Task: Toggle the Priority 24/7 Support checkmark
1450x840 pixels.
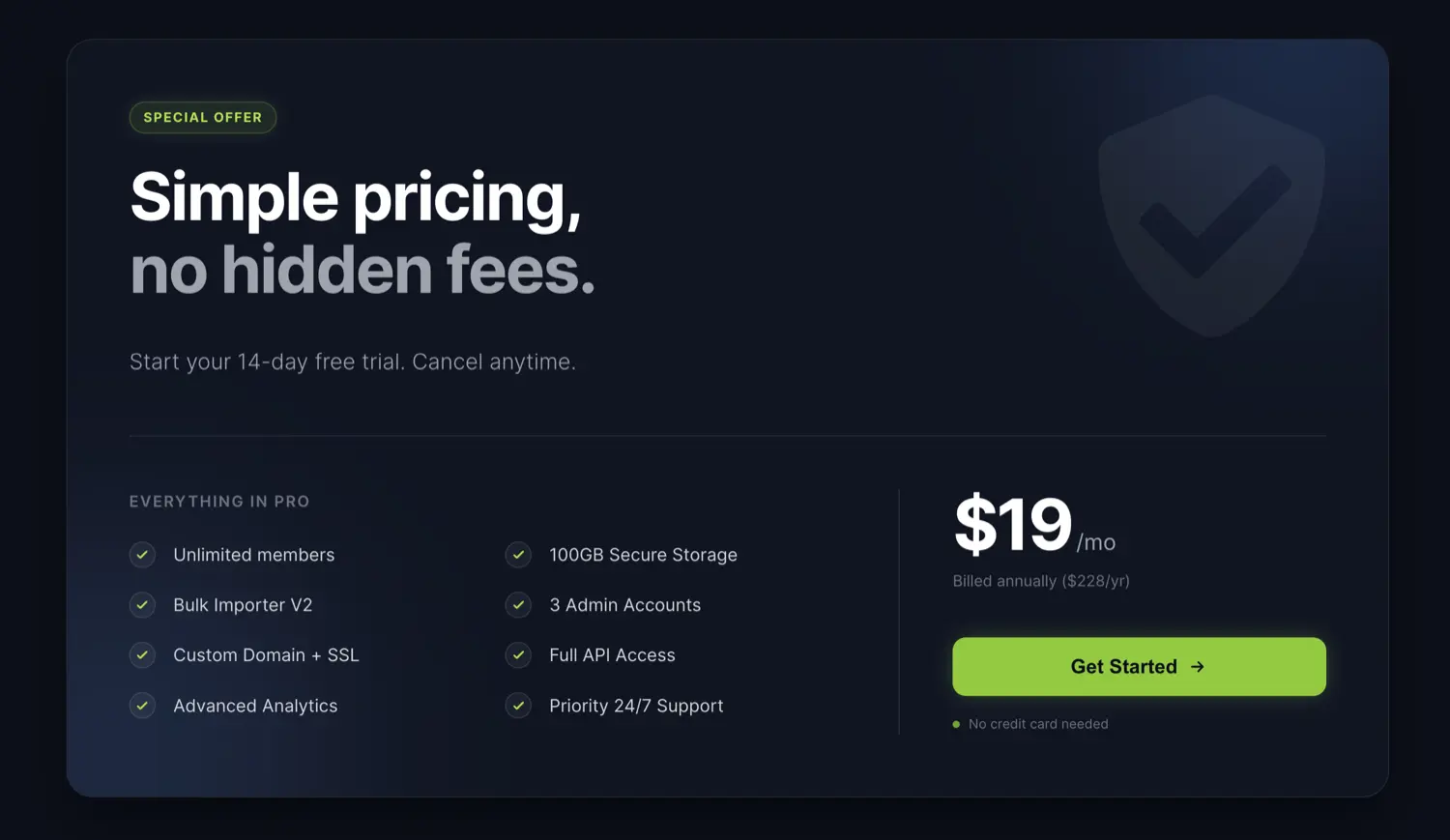Action: click(x=518, y=706)
